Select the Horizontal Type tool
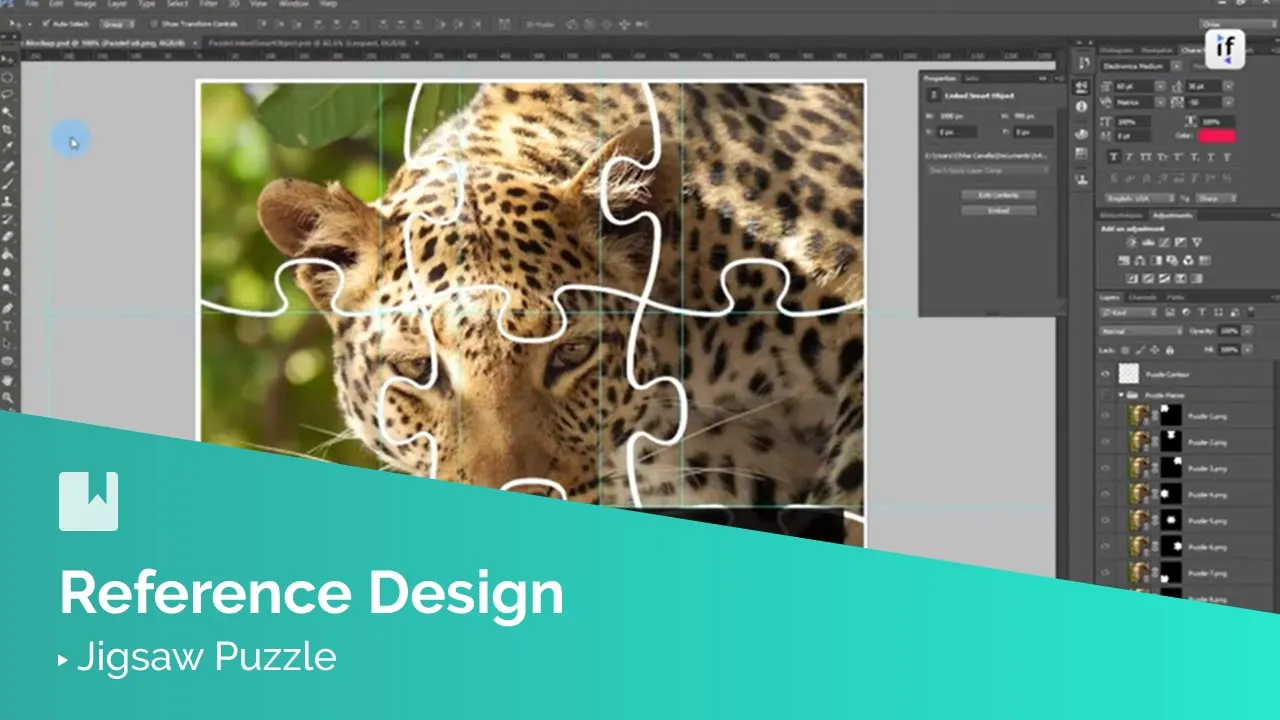 (8, 326)
